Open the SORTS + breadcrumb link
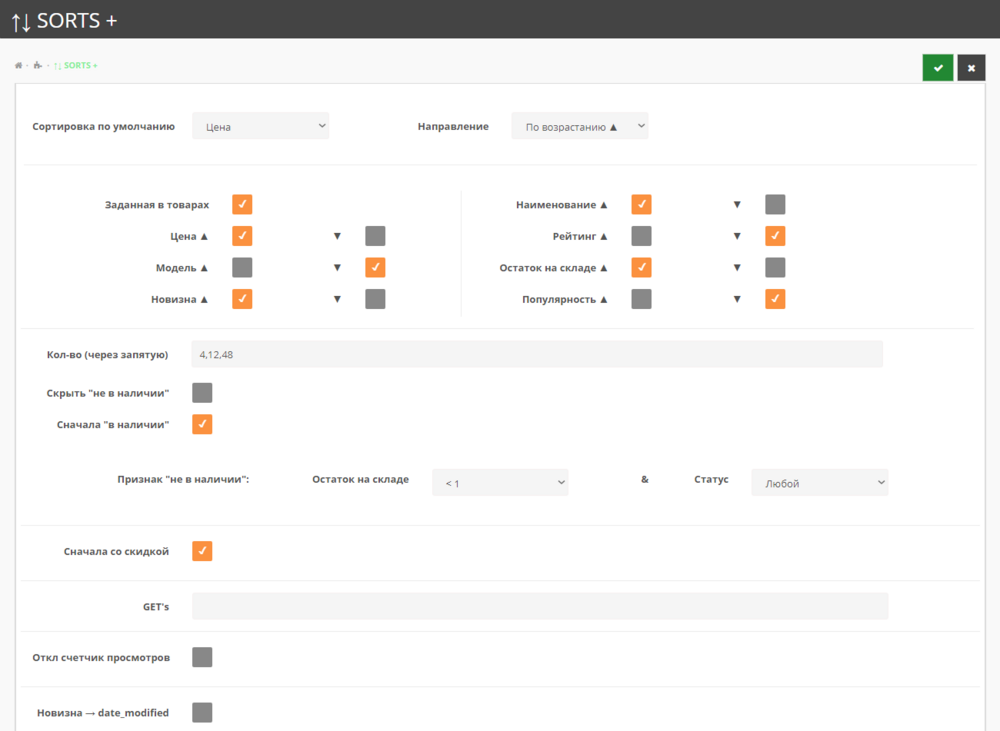Viewport: 1000px width, 731px height. point(80,66)
